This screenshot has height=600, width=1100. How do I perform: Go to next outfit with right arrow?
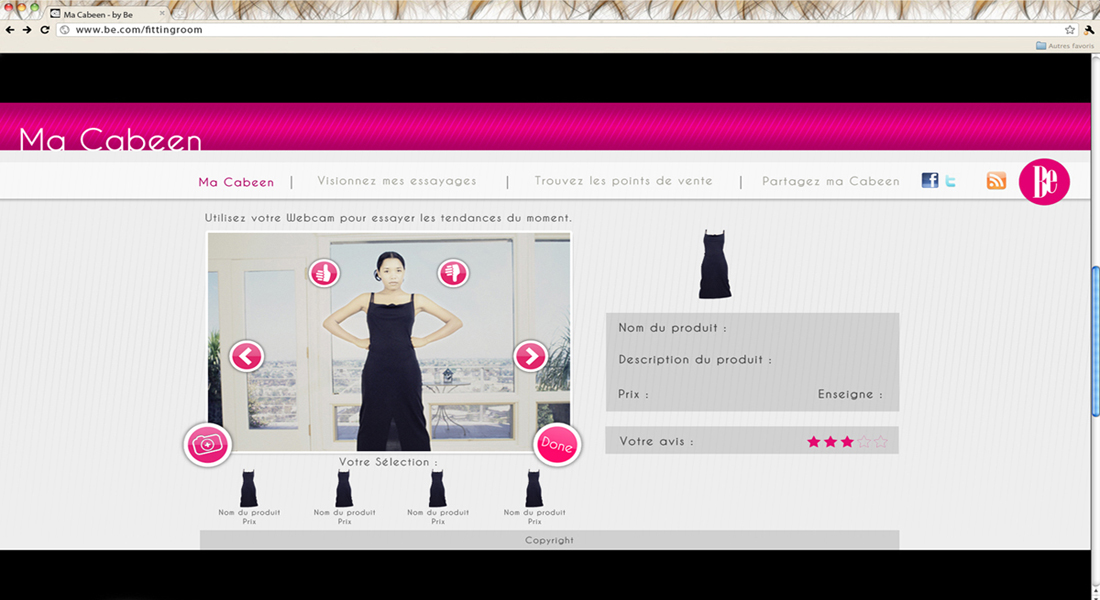coord(530,356)
